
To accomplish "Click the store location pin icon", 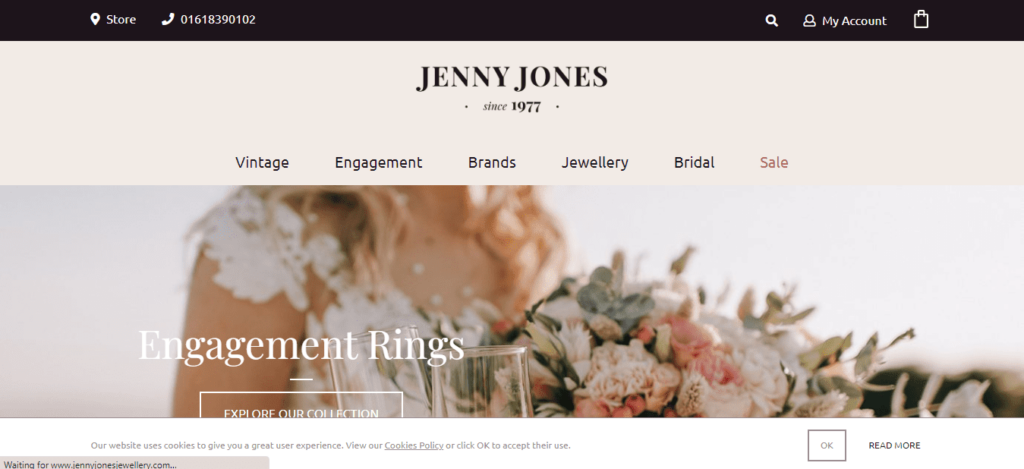I will tap(95, 19).
